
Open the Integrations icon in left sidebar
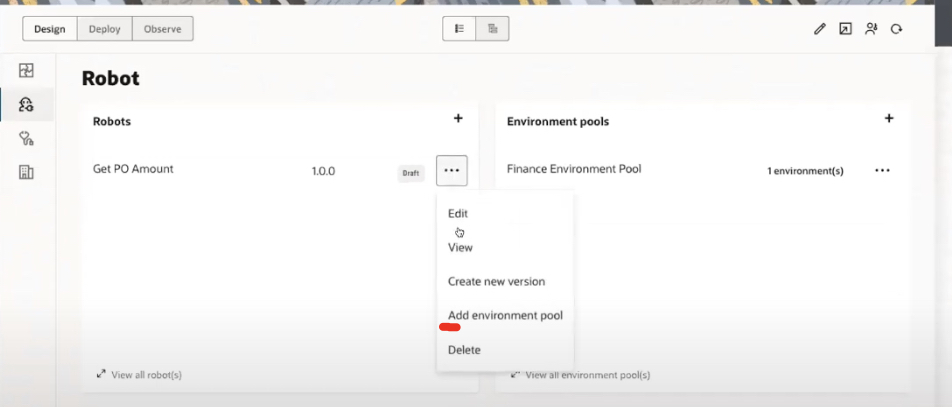point(27,71)
